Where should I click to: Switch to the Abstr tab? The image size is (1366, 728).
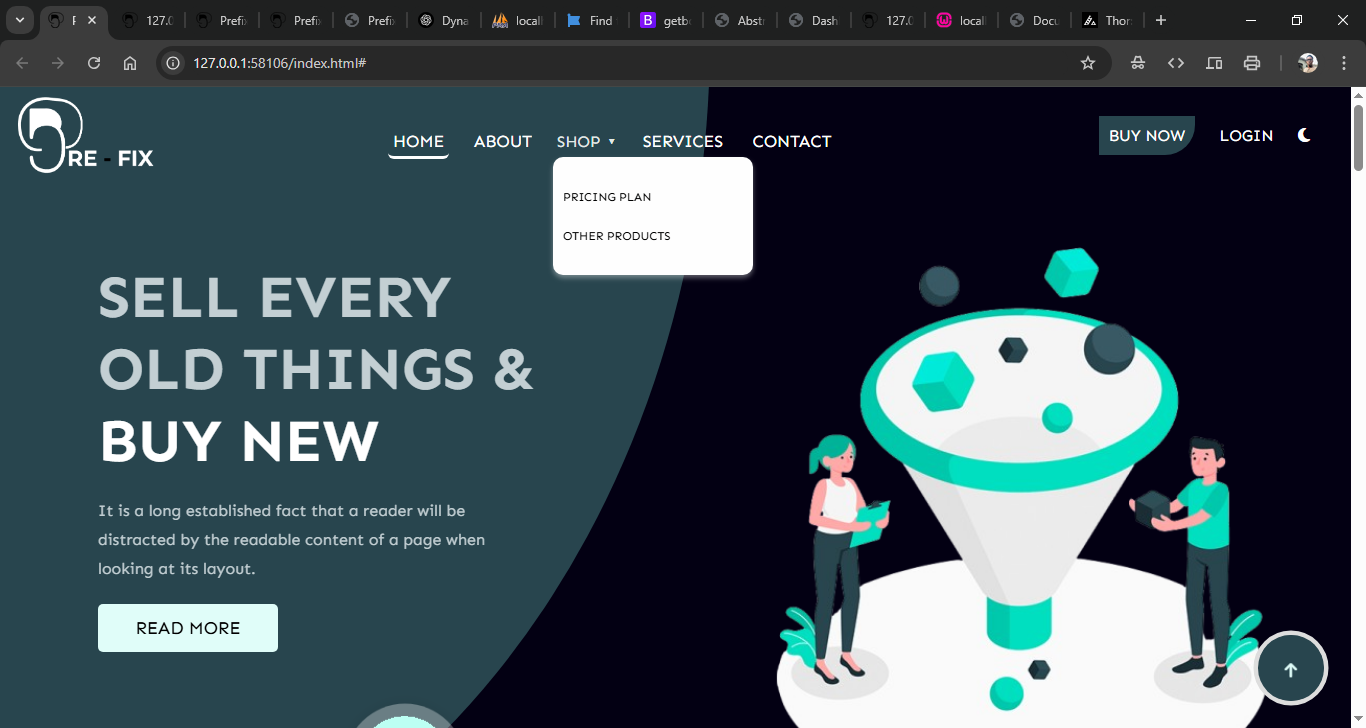740,20
